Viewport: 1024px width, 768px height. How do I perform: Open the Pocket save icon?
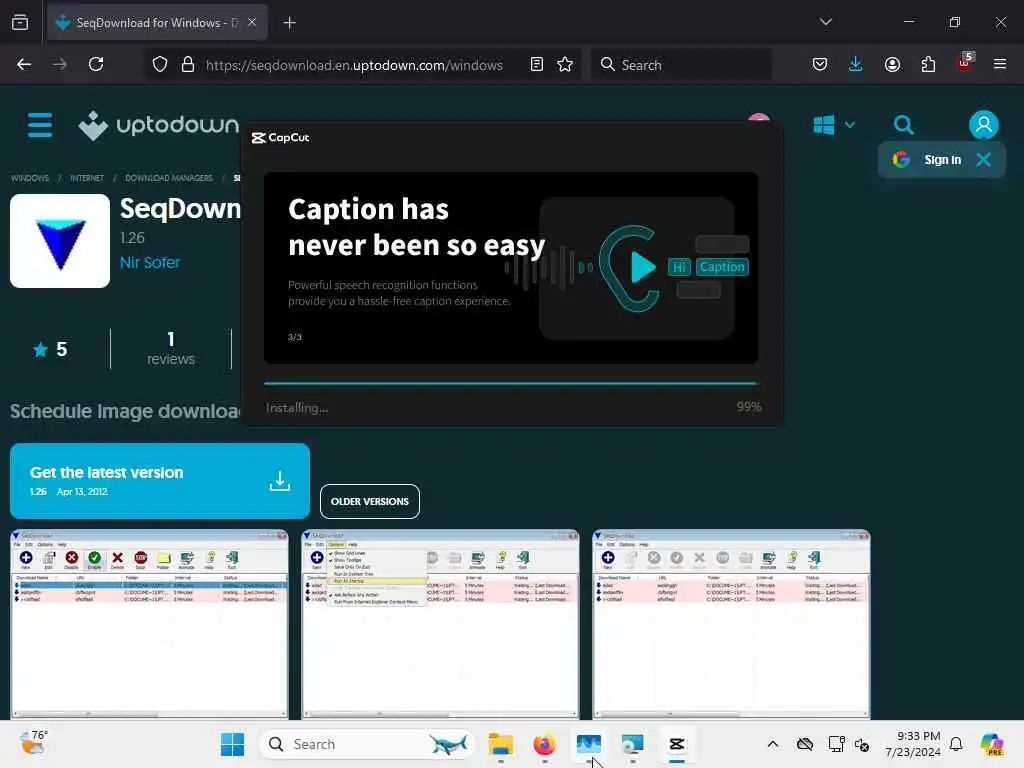[820, 65]
